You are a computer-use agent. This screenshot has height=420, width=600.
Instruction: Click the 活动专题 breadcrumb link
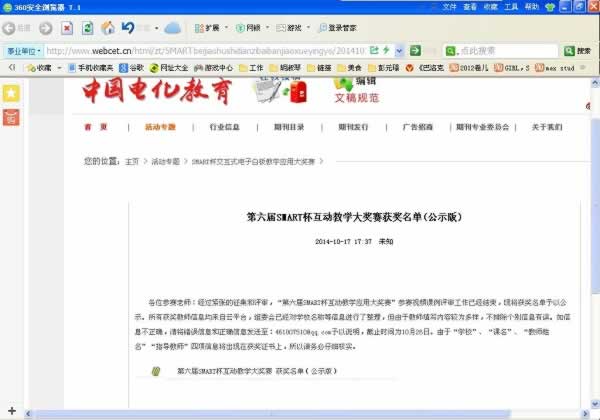pyautogui.click(x=166, y=162)
